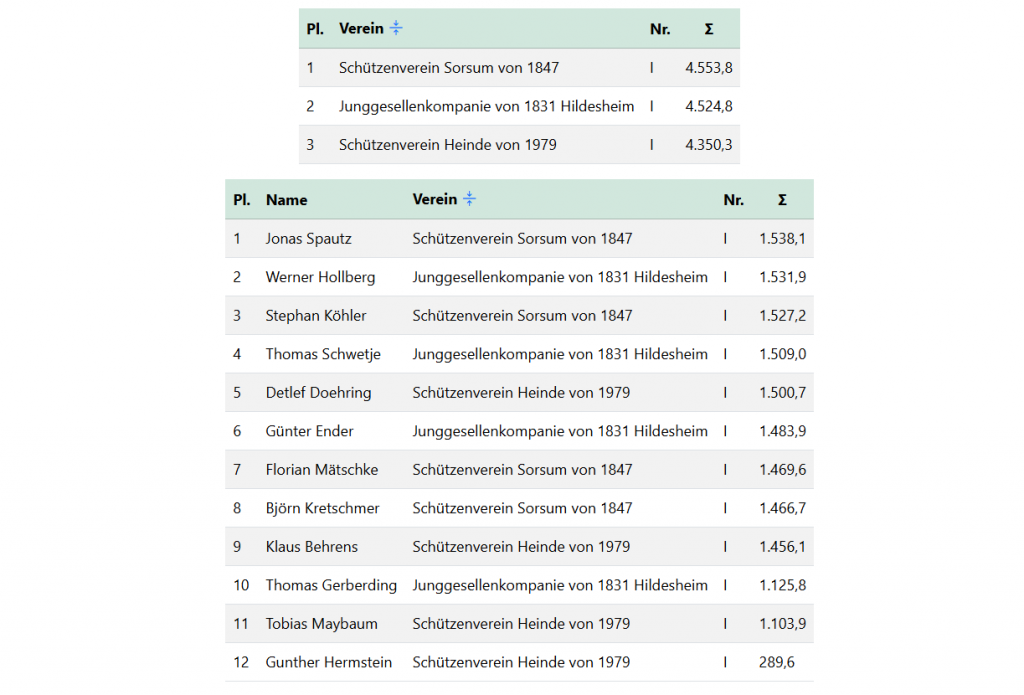The height and width of the screenshot is (695, 1024).
Task: Click the Pl. header in the shooter rankings
Action: click(241, 199)
